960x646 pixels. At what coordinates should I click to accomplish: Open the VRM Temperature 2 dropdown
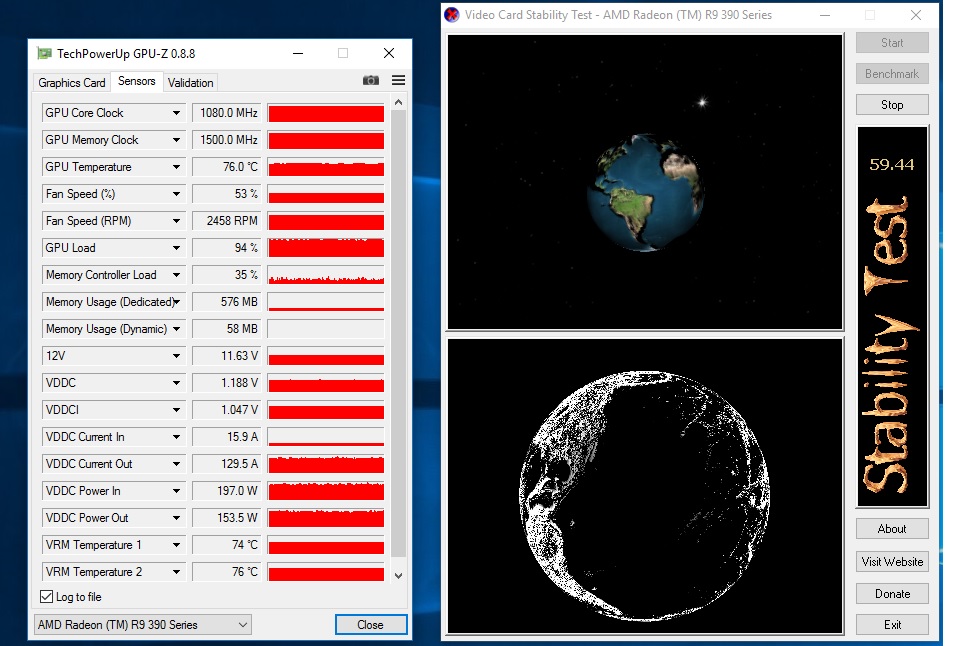[x=176, y=571]
